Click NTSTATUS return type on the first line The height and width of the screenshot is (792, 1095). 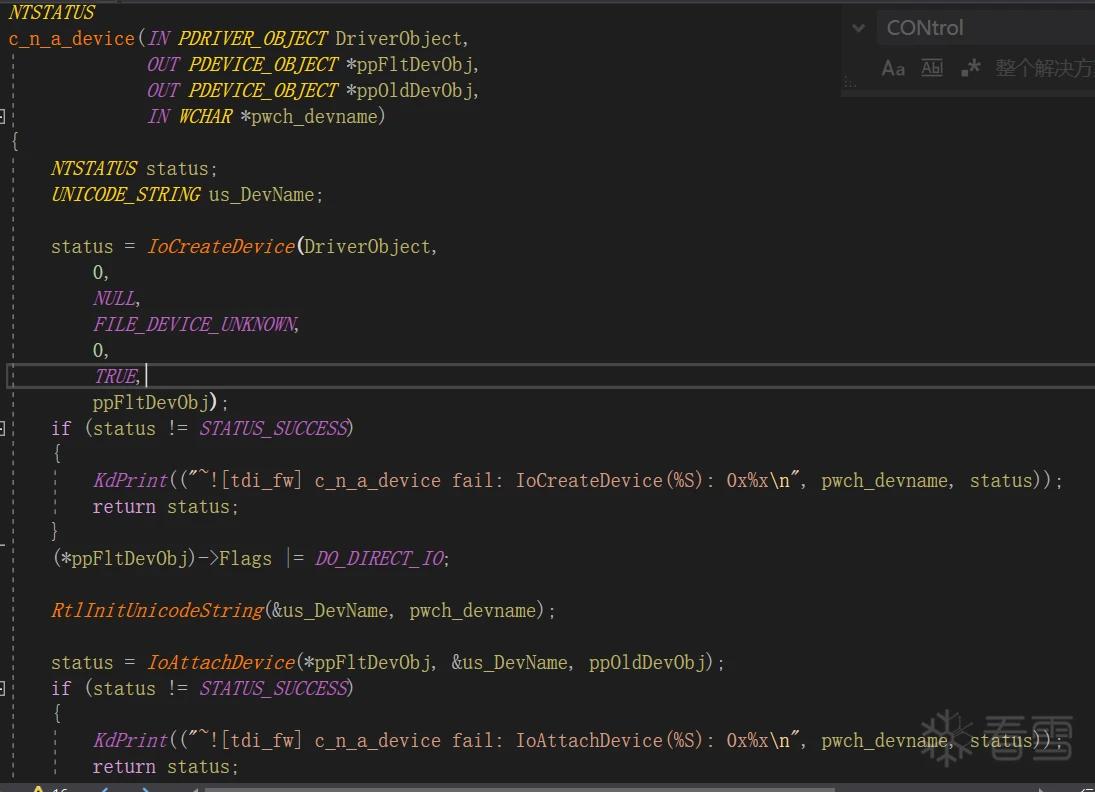coord(52,13)
